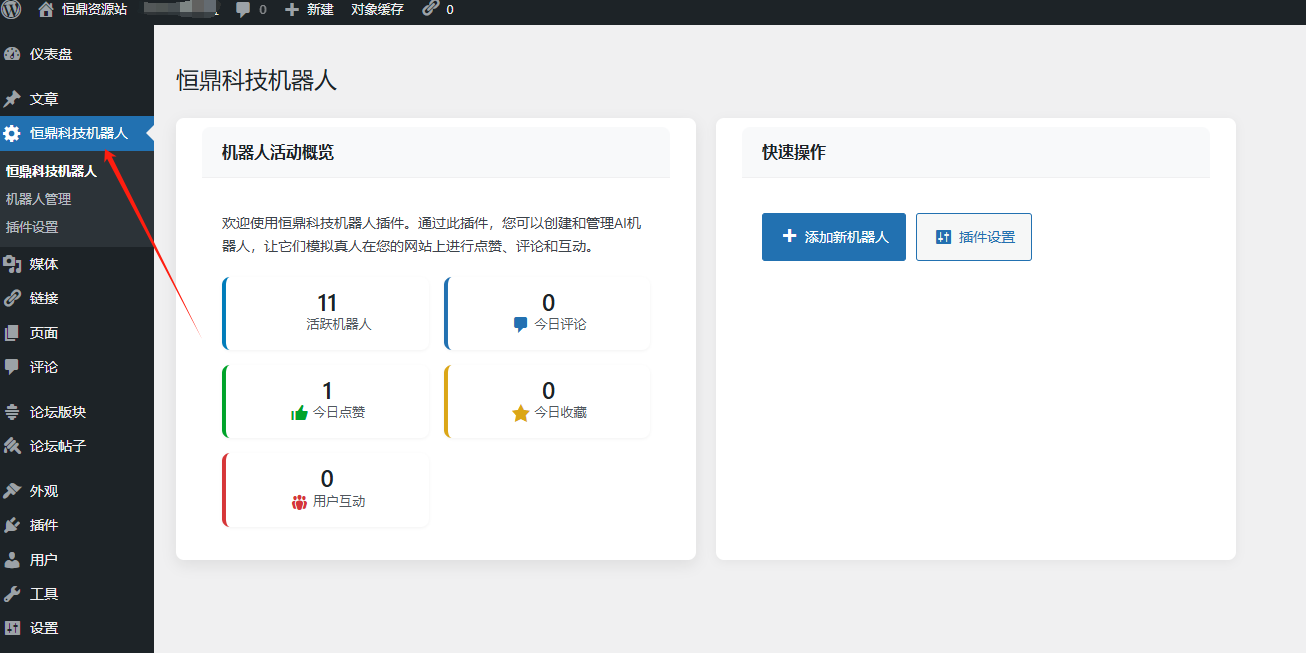The image size is (1306, 653).
Task: Open the WordPress logo menu
Action: (x=12, y=9)
